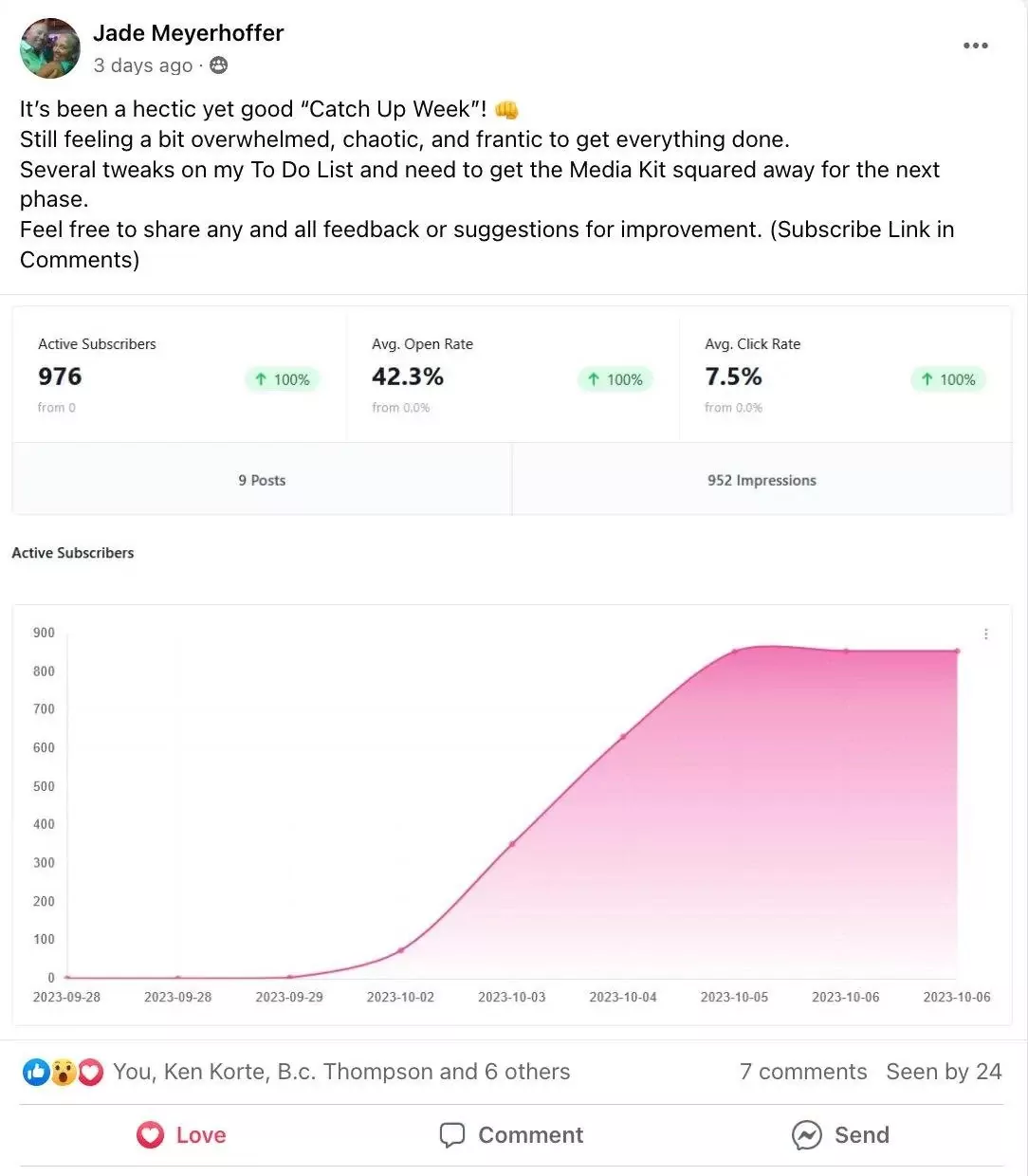Click the "3 days ago" timestamp

point(142,65)
